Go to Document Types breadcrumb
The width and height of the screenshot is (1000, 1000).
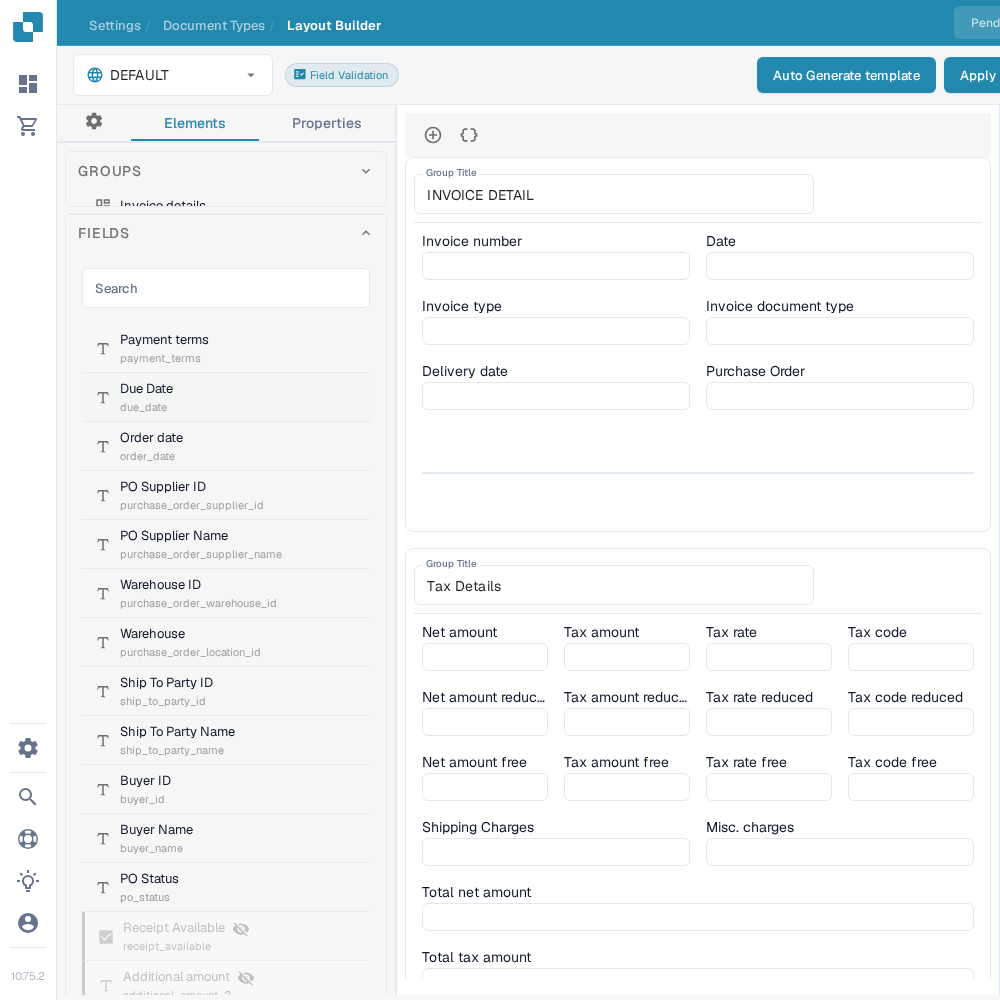(x=214, y=26)
